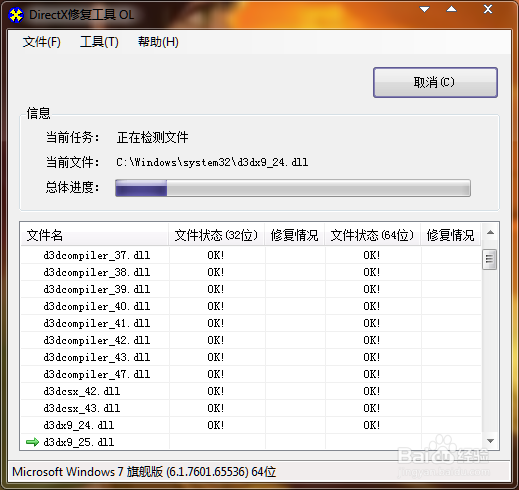
Task: Select the d3dcompiler_42.dll row
Action: pos(251,340)
